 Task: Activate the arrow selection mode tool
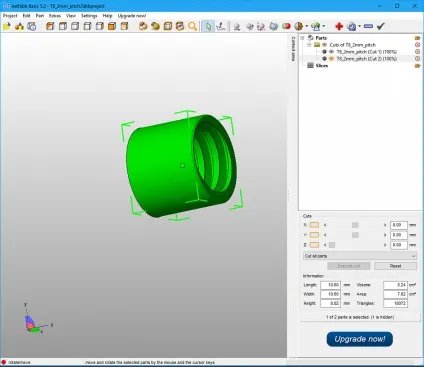click(208, 26)
